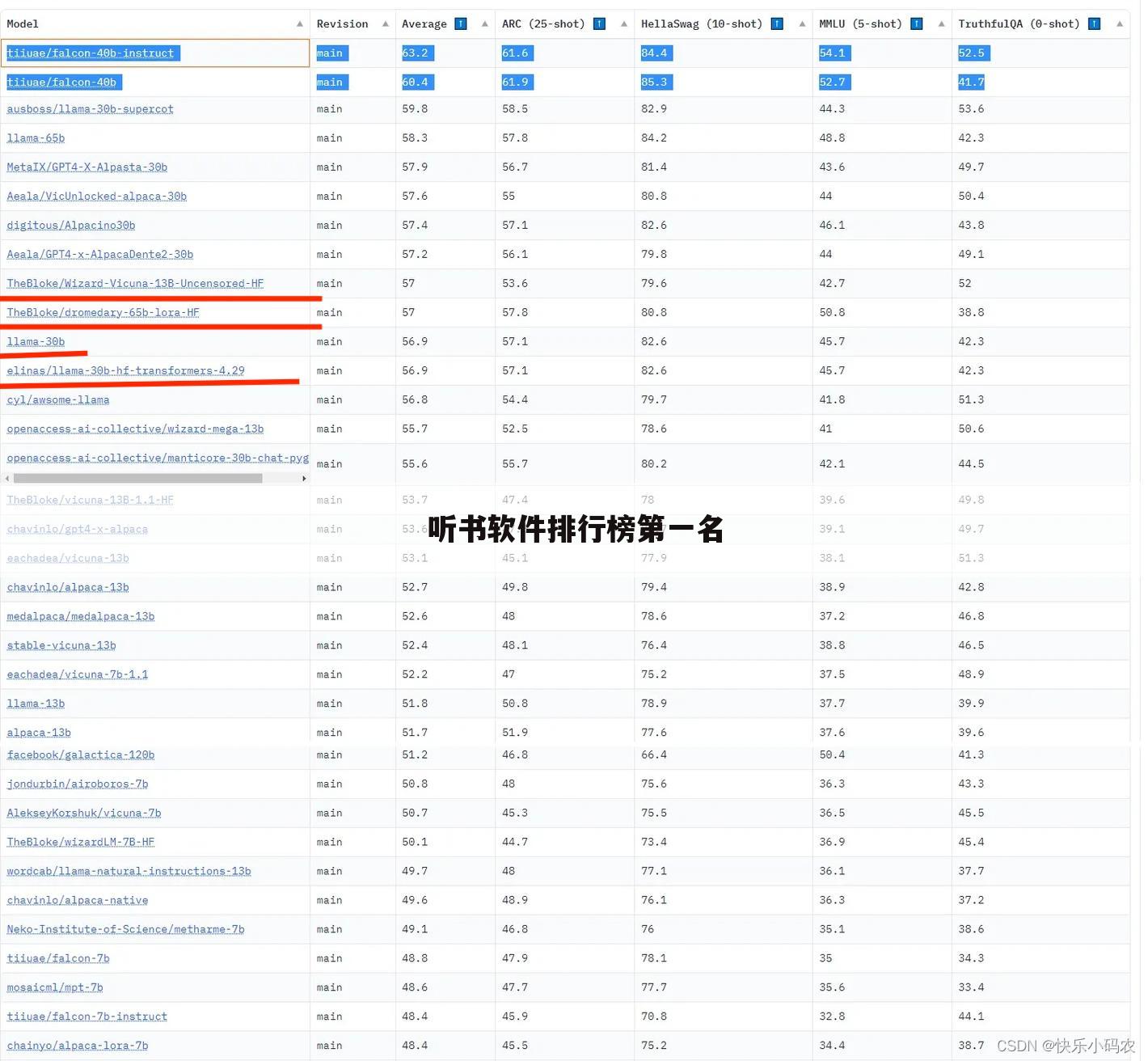Open facebook/galactica-120b model link
The height and width of the screenshot is (1061, 1148).
click(x=81, y=755)
